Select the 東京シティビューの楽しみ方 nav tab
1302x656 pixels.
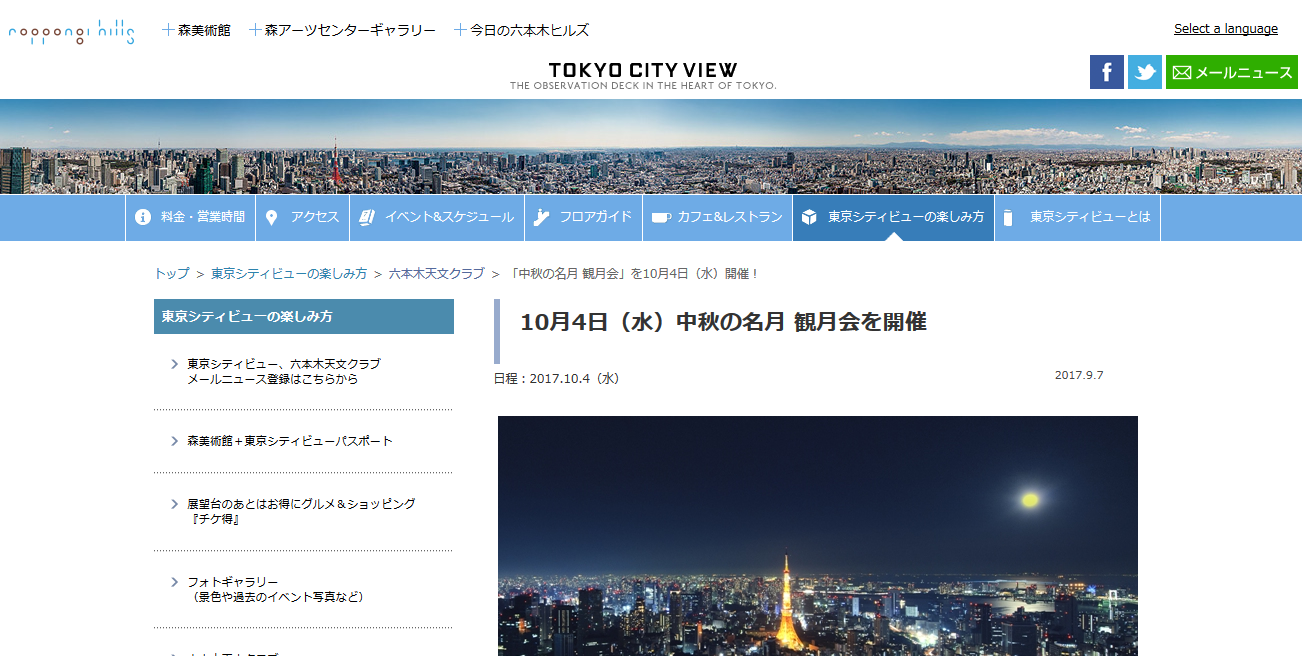pyautogui.click(x=894, y=217)
